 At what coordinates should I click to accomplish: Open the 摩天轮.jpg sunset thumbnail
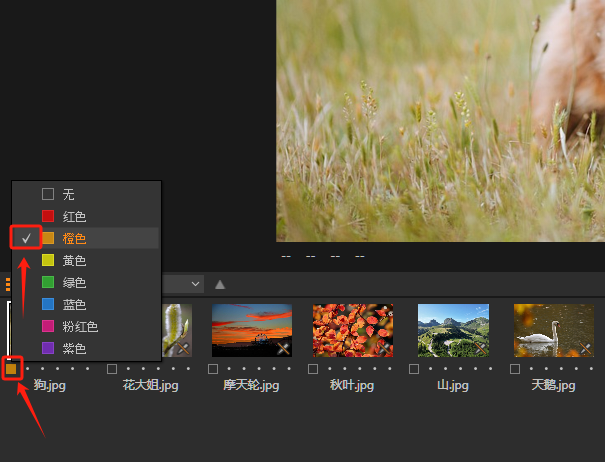coord(252,330)
